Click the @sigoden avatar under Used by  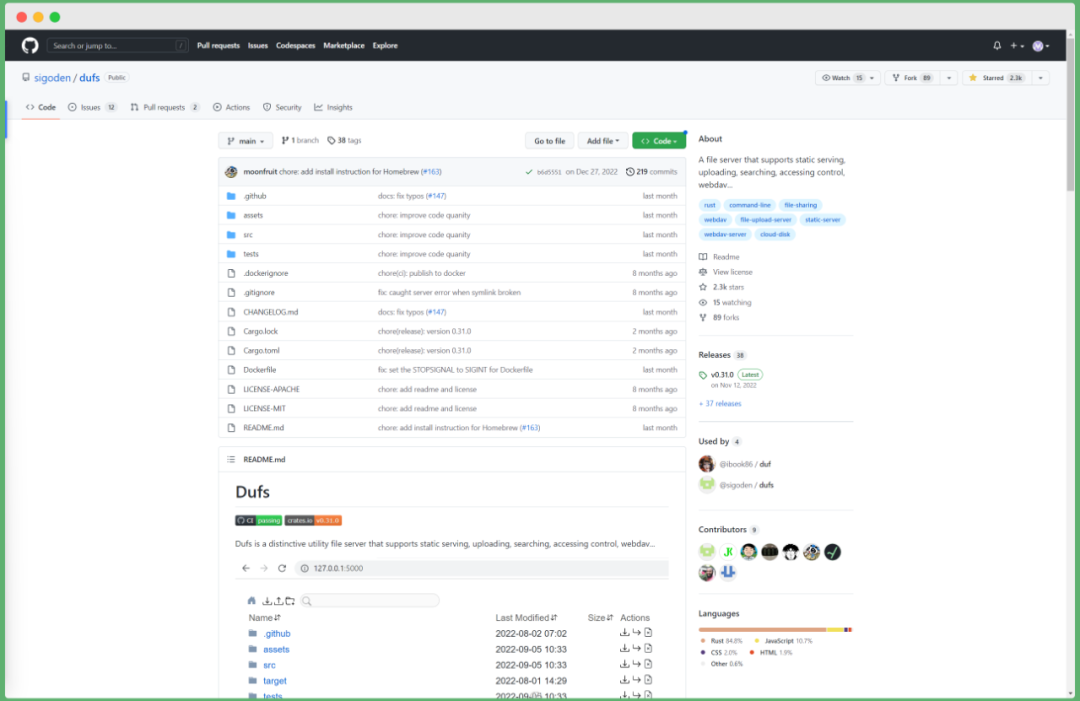pyautogui.click(x=707, y=485)
